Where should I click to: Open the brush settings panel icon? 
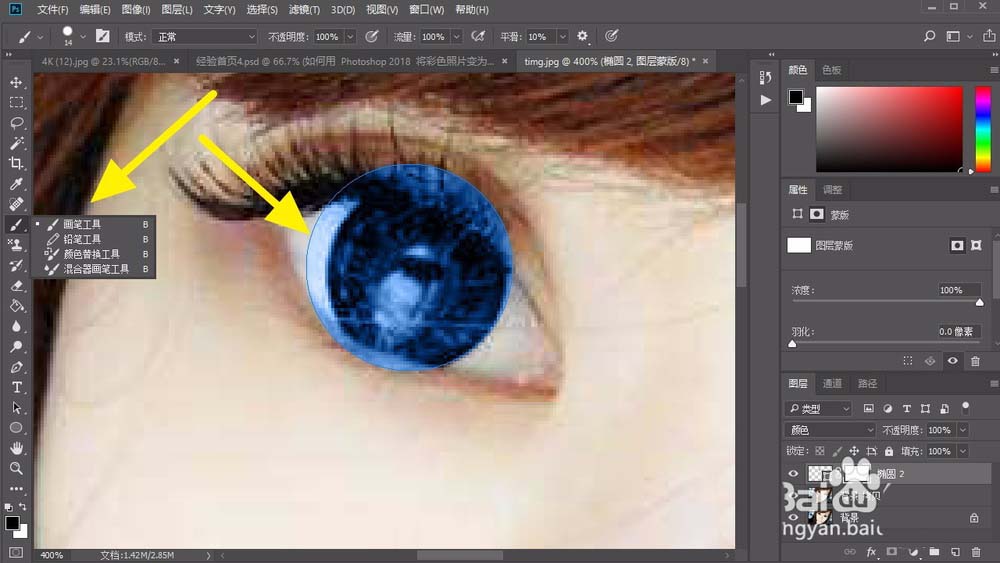click(x=102, y=36)
